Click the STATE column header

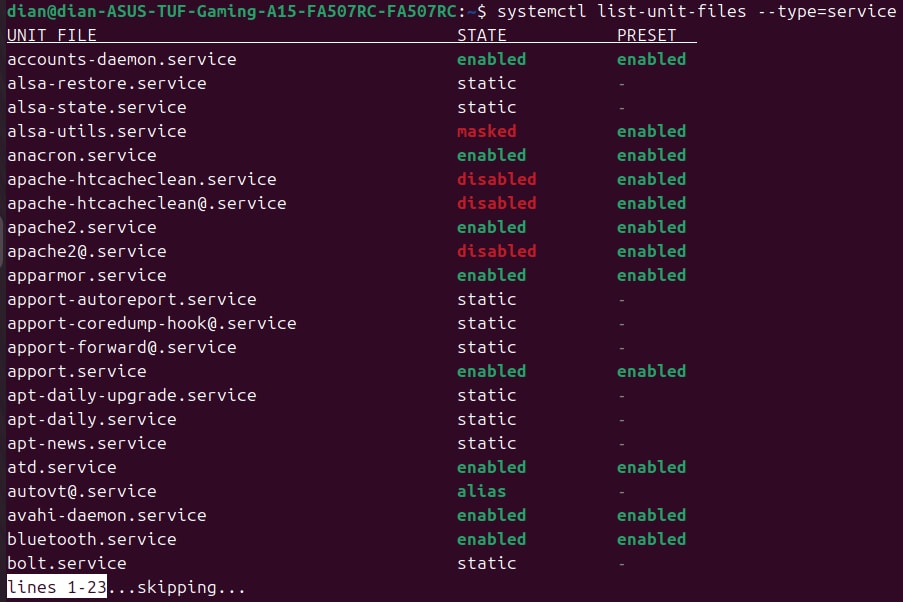481,35
